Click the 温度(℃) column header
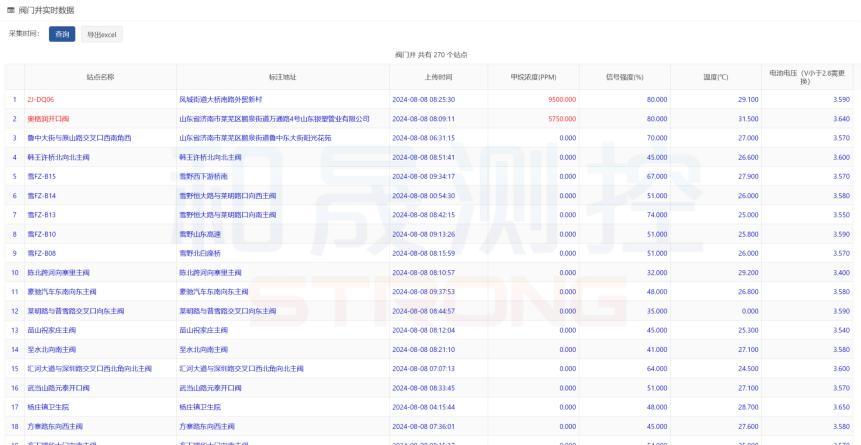This screenshot has width=861, height=445. tap(716, 77)
